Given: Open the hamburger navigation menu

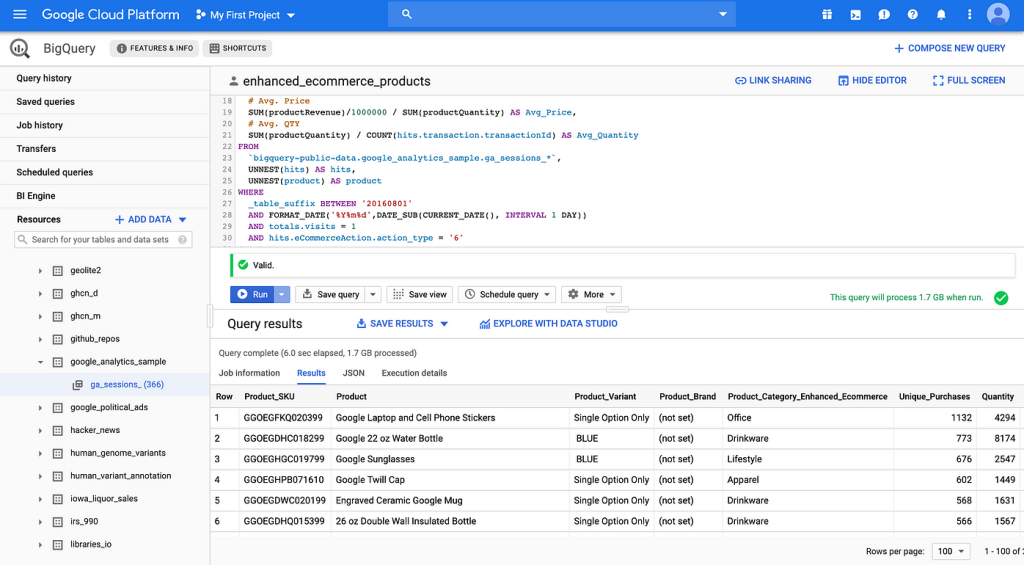Looking at the screenshot, I should [x=20, y=14].
